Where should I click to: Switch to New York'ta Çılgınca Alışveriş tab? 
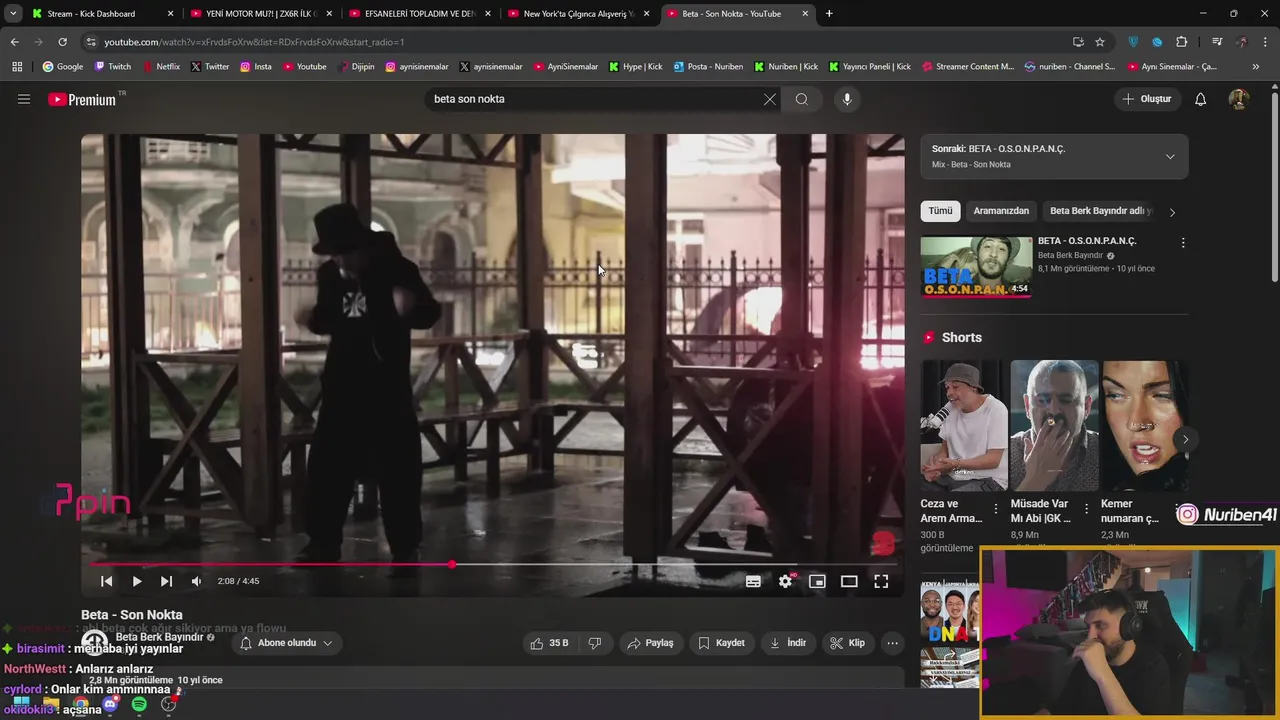point(578,14)
